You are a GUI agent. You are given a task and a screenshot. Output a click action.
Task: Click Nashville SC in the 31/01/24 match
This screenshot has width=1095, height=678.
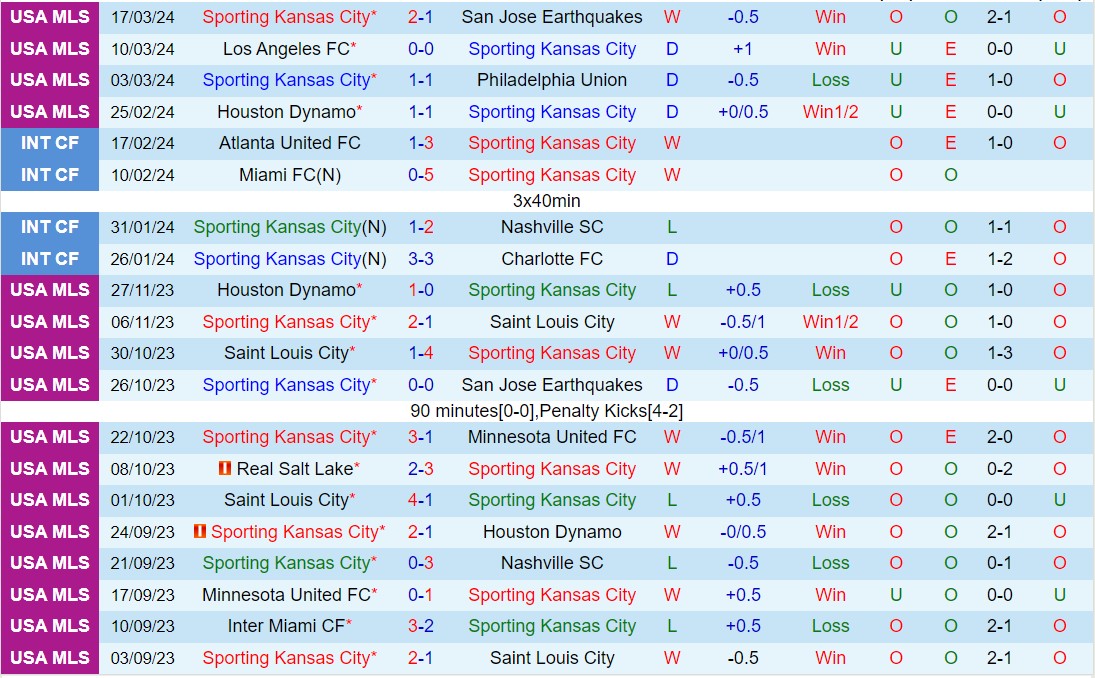coord(552,227)
